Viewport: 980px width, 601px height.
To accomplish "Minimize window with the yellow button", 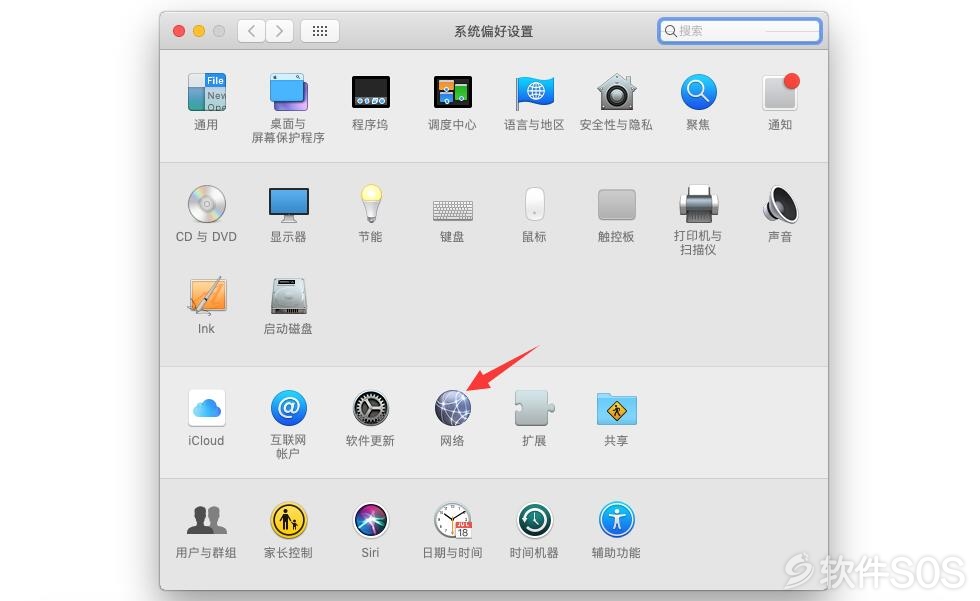I will pos(199,31).
